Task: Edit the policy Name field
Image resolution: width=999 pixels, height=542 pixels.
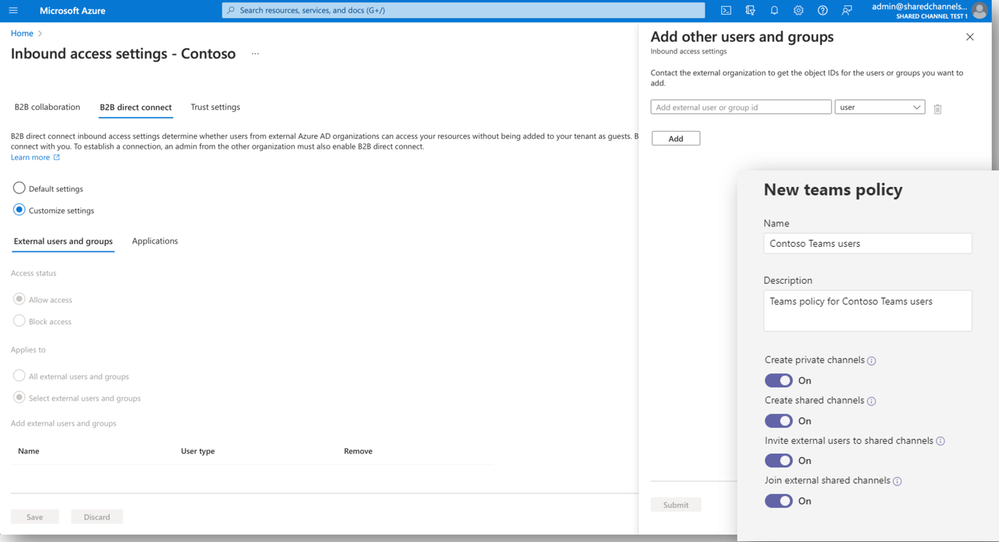Action: (x=868, y=243)
